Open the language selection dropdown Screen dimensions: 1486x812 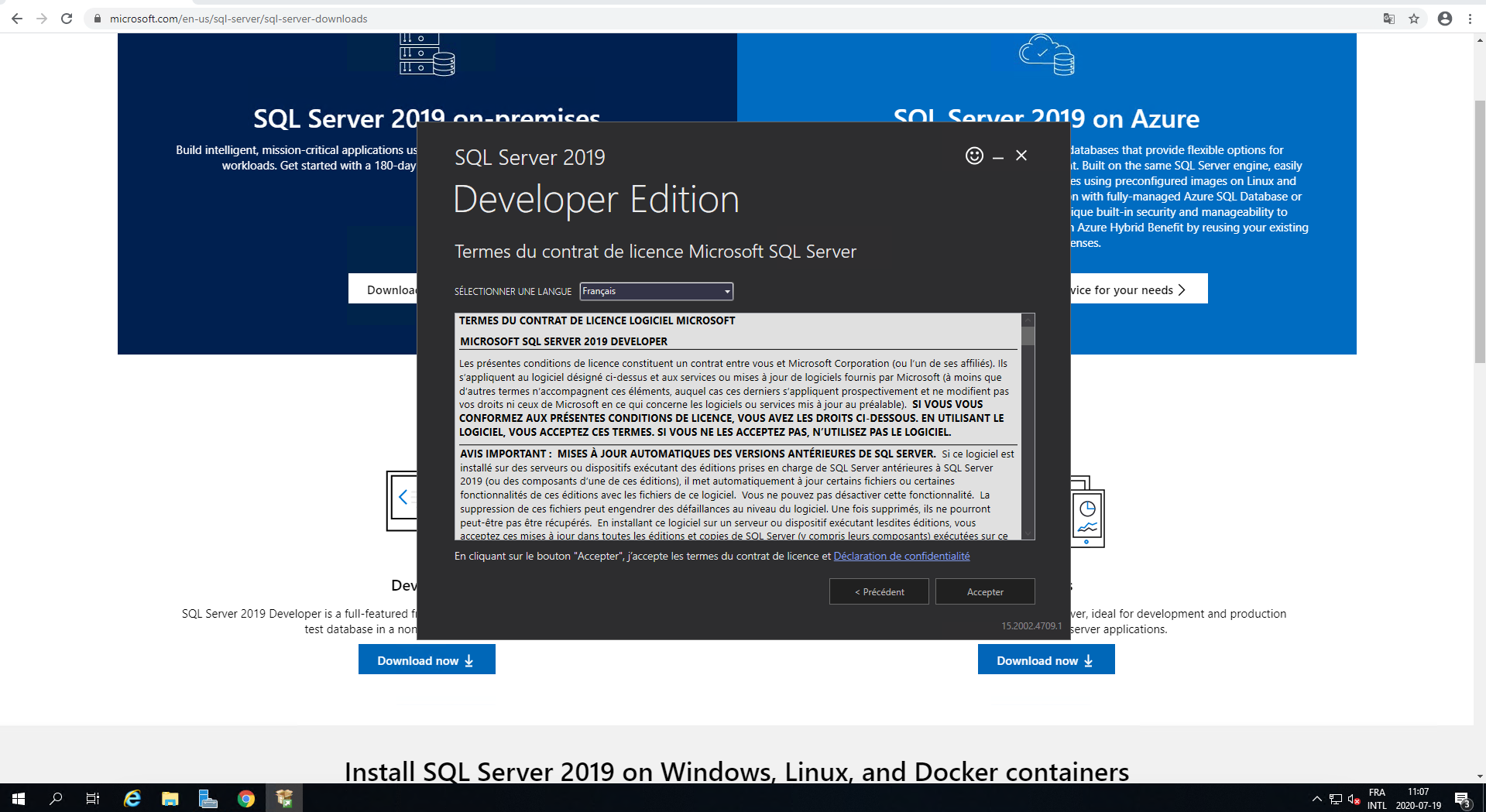point(656,291)
